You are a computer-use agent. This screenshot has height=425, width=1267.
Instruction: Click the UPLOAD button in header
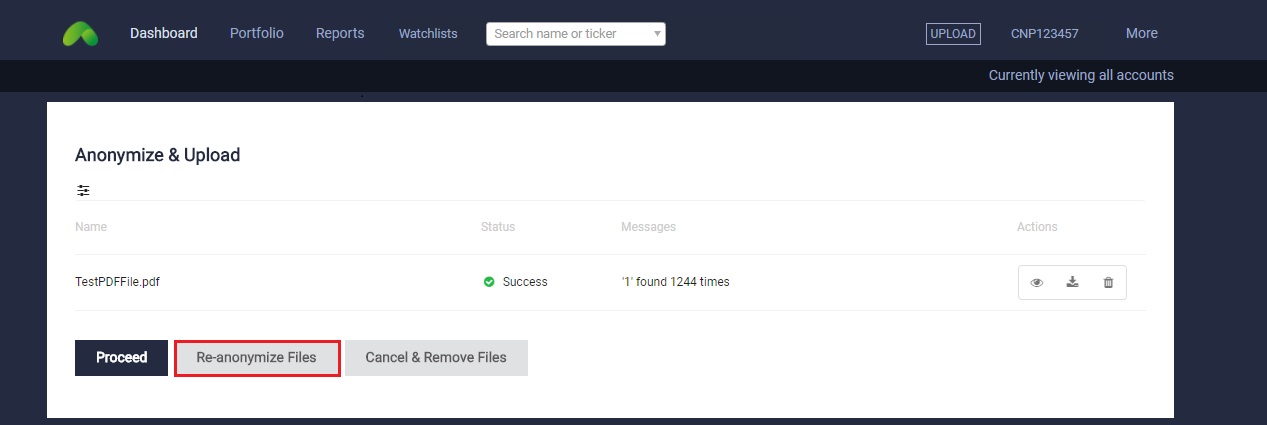click(x=953, y=33)
